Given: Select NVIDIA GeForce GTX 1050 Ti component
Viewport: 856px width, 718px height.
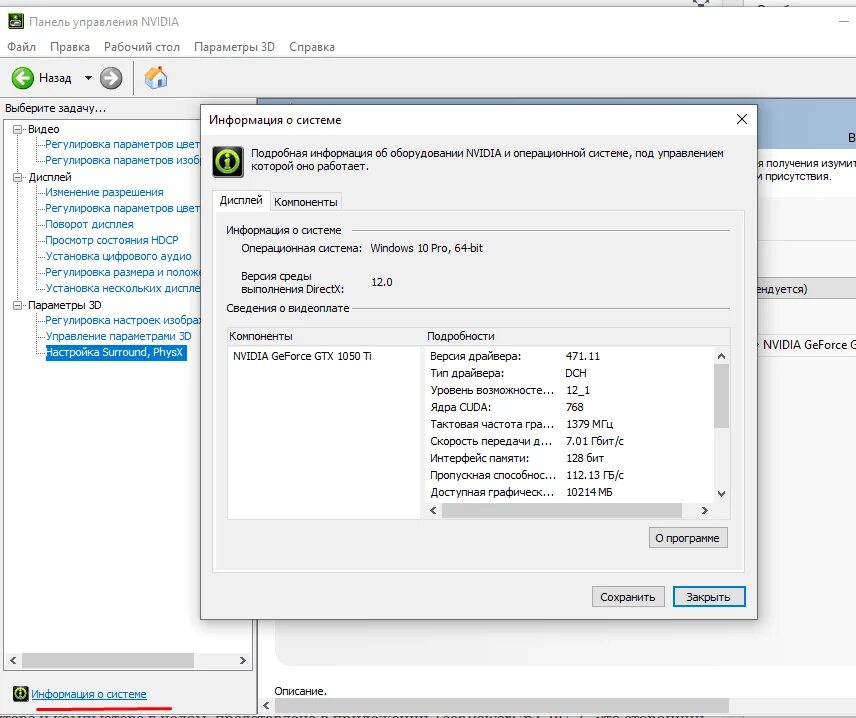Looking at the screenshot, I should [x=302, y=356].
